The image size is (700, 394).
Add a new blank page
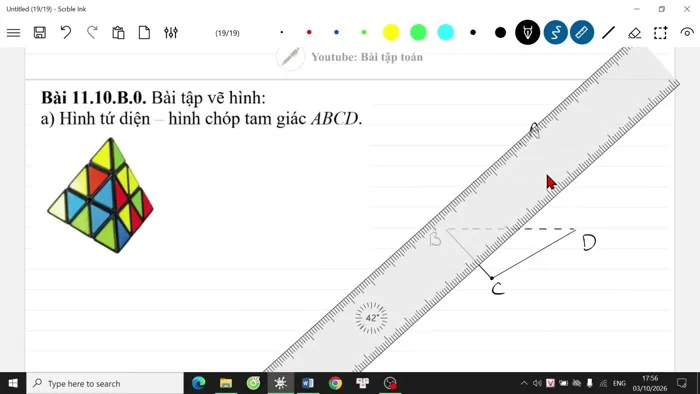[x=144, y=33]
